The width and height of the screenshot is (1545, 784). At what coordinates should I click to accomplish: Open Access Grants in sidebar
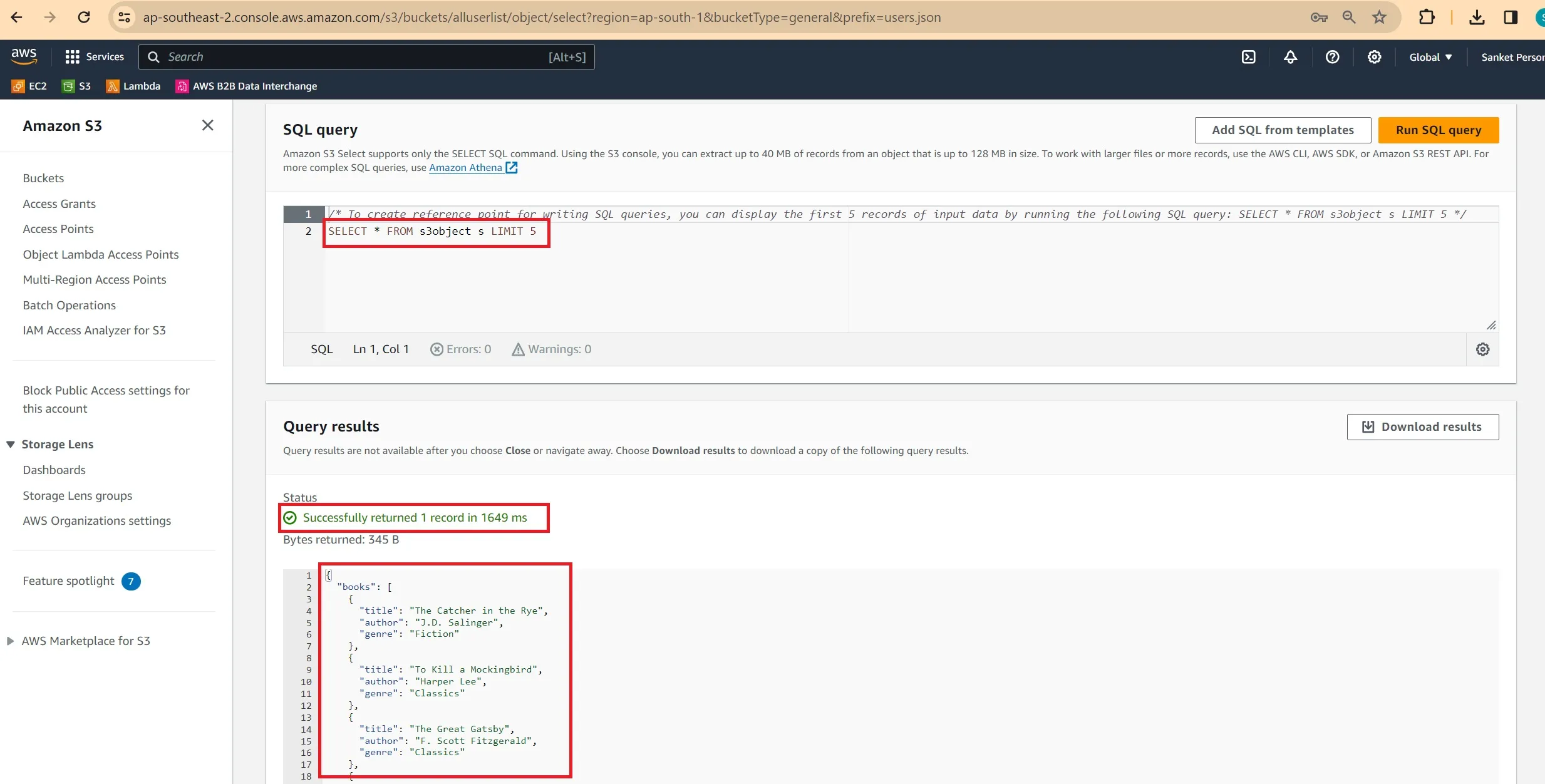59,204
